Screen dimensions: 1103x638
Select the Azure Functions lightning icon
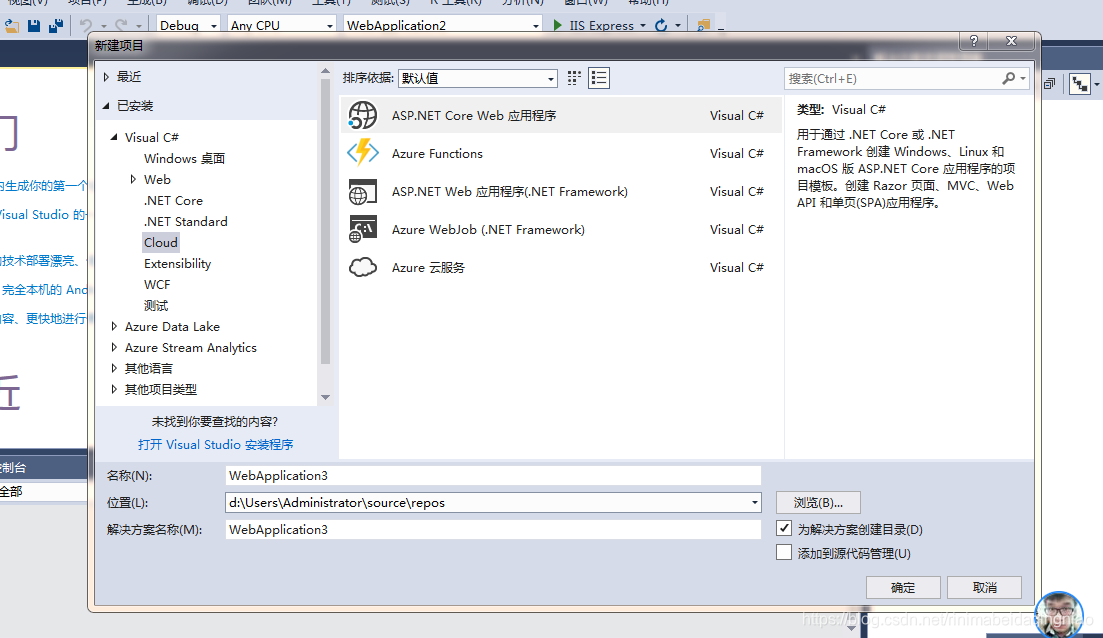[x=363, y=153]
